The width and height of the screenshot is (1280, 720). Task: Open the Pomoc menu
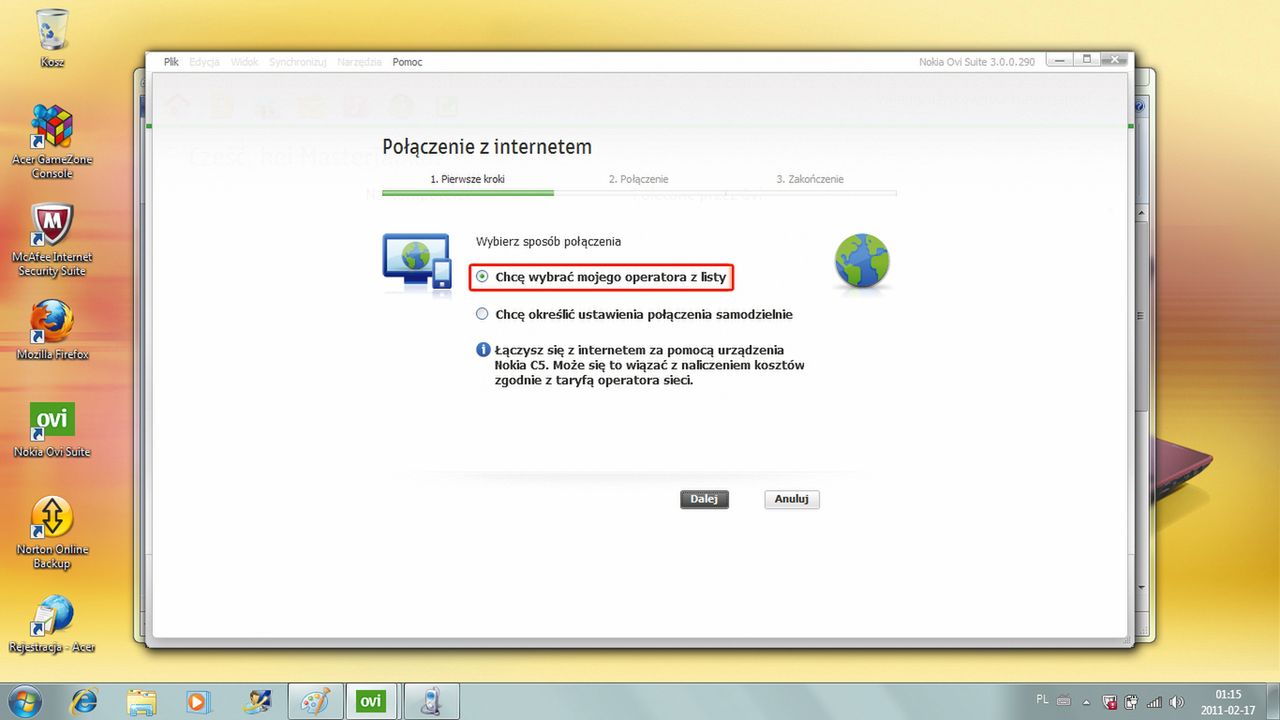(x=407, y=62)
